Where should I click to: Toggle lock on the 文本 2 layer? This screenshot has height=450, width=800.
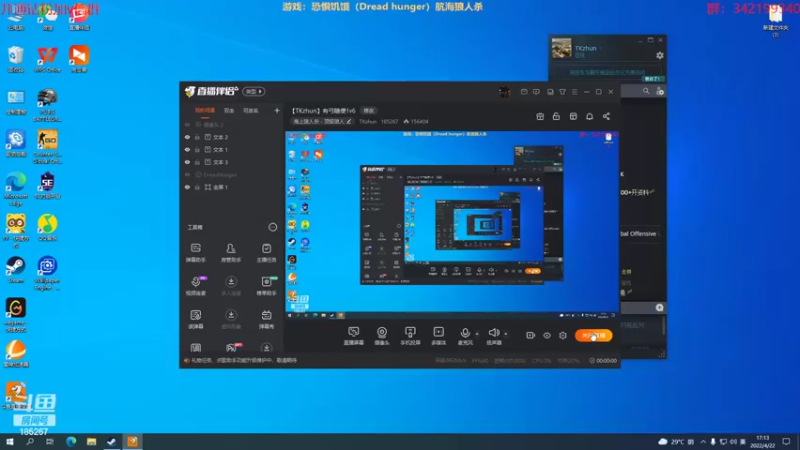[197, 137]
